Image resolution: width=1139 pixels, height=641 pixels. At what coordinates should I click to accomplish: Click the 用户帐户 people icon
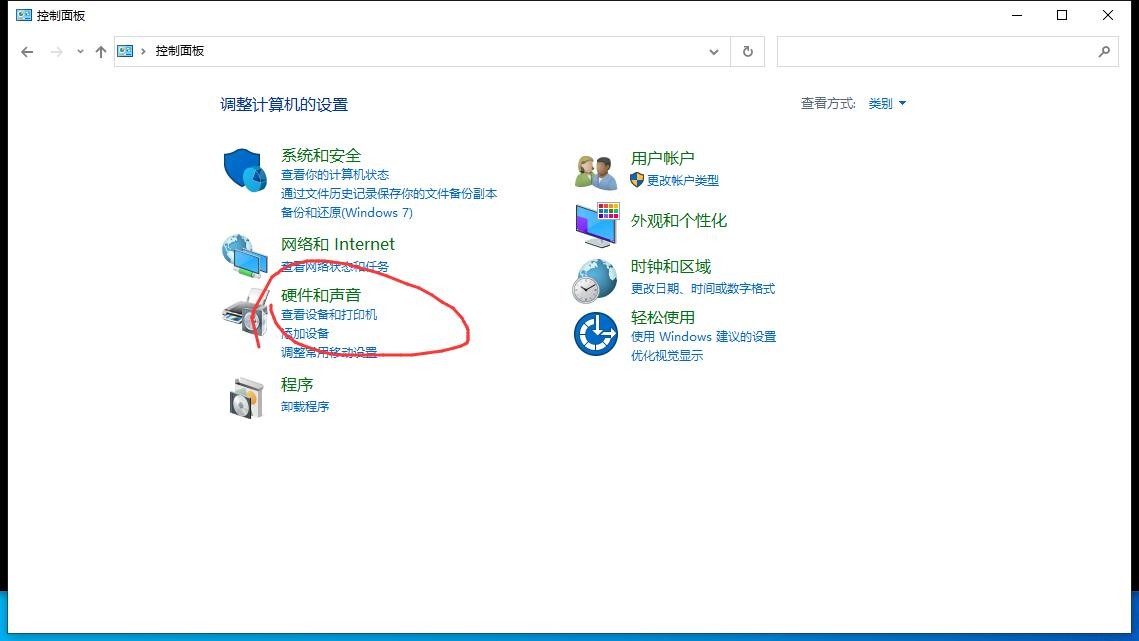[x=595, y=168]
